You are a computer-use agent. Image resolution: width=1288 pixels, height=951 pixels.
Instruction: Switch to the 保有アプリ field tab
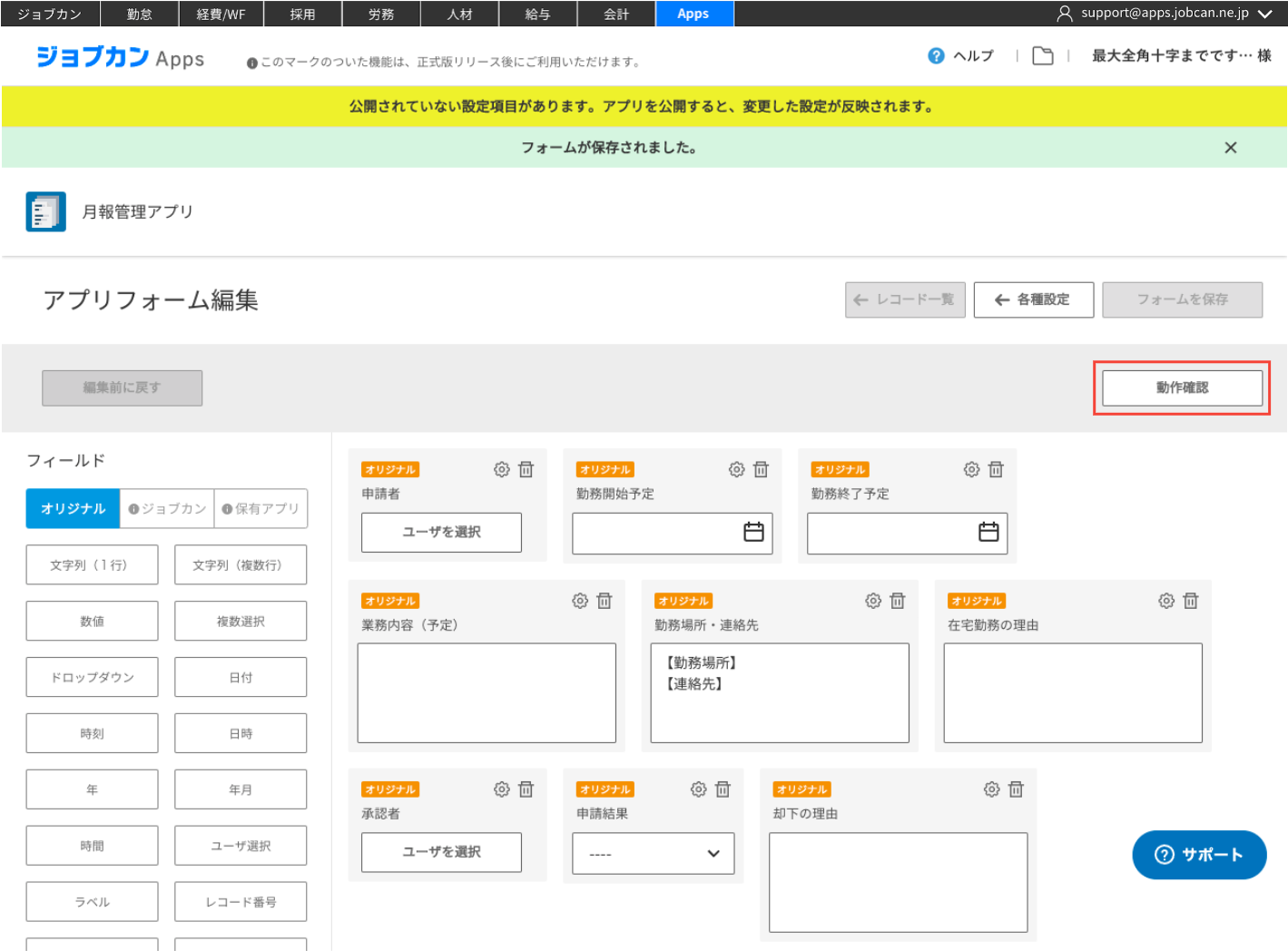(261, 509)
